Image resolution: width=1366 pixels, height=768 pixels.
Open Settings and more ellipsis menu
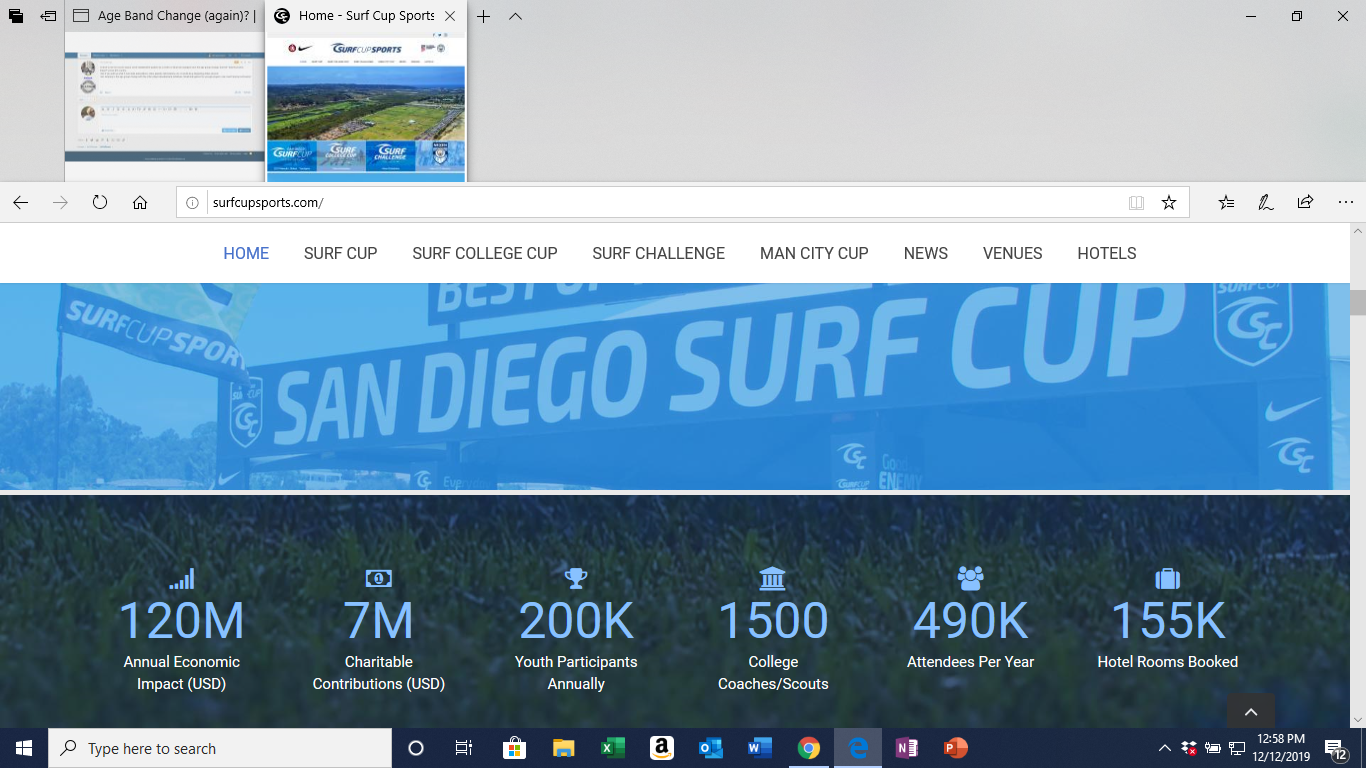click(x=1344, y=202)
